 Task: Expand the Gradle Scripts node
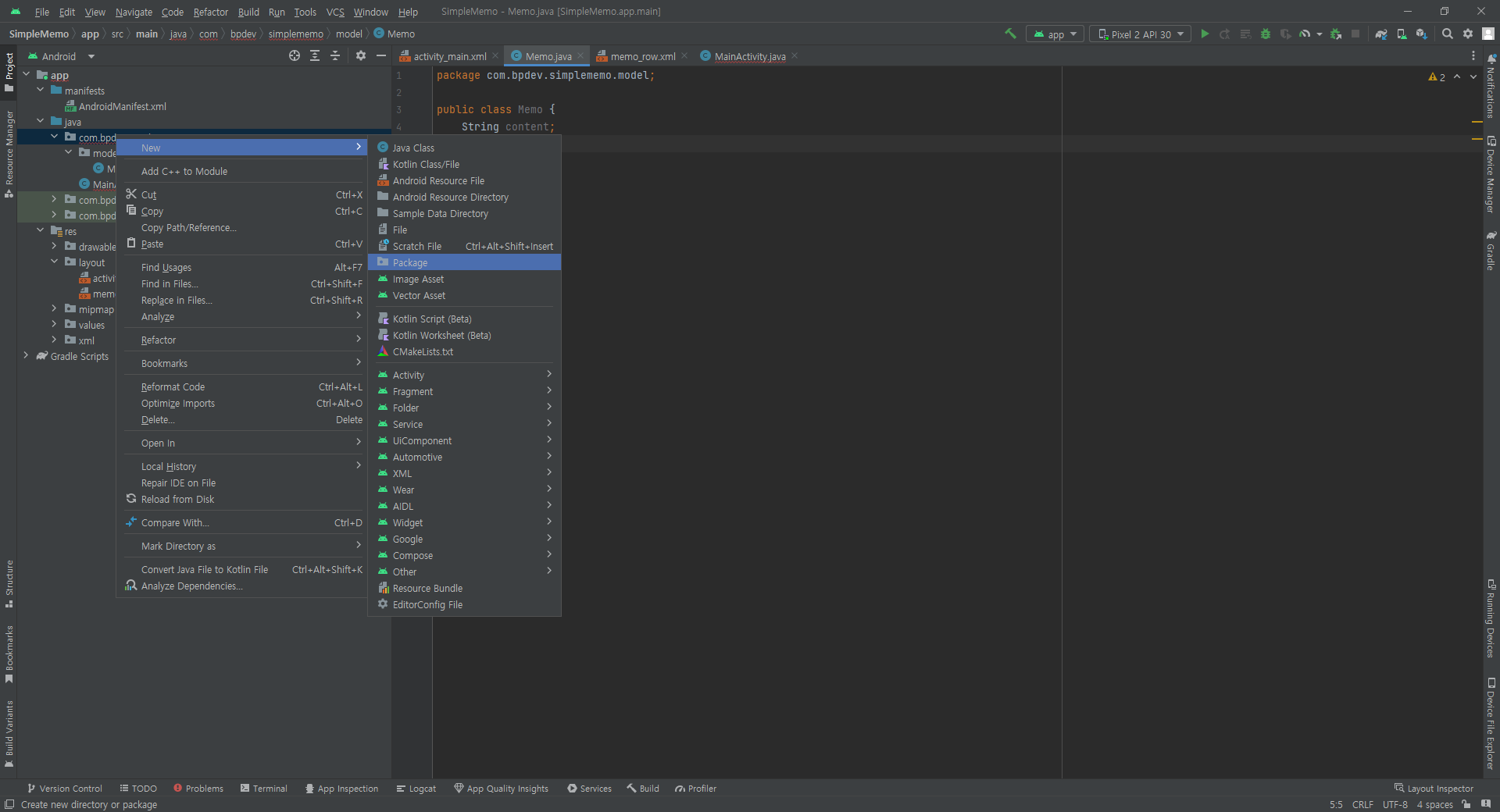[x=26, y=356]
